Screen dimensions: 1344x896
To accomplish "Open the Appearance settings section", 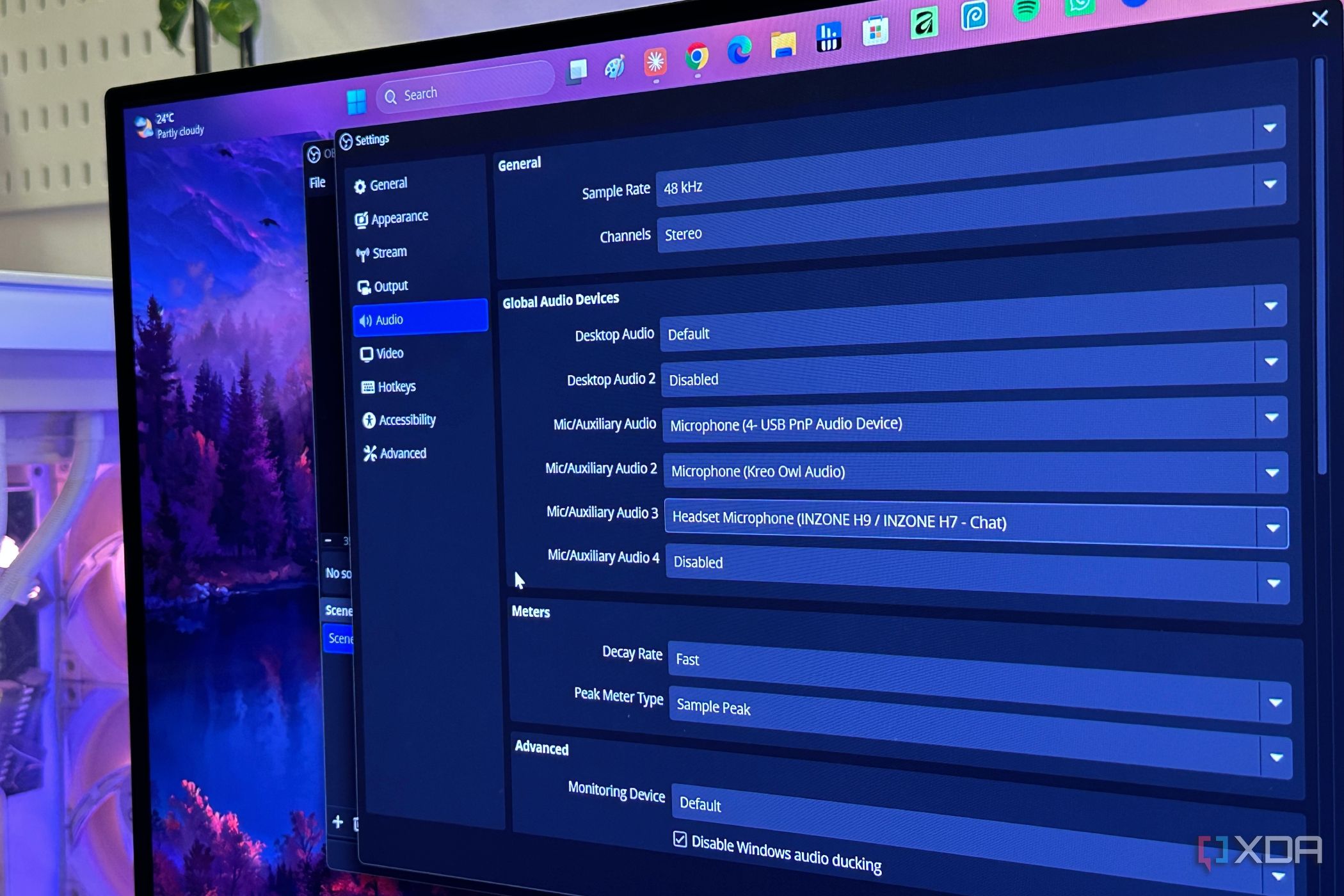I will [392, 218].
